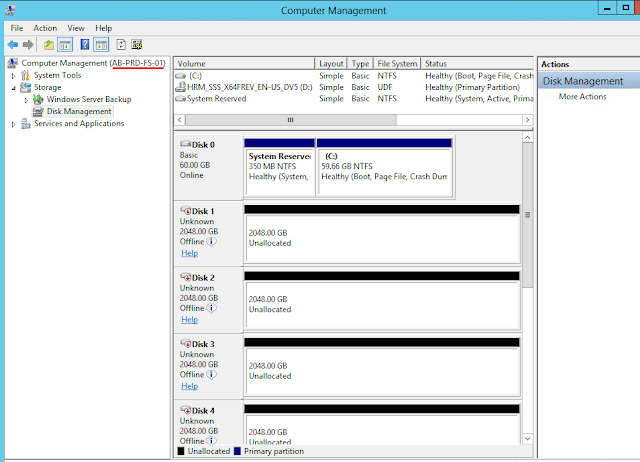Expand the Windows Server Backup node
The width and height of the screenshot is (640, 462).
(26, 100)
